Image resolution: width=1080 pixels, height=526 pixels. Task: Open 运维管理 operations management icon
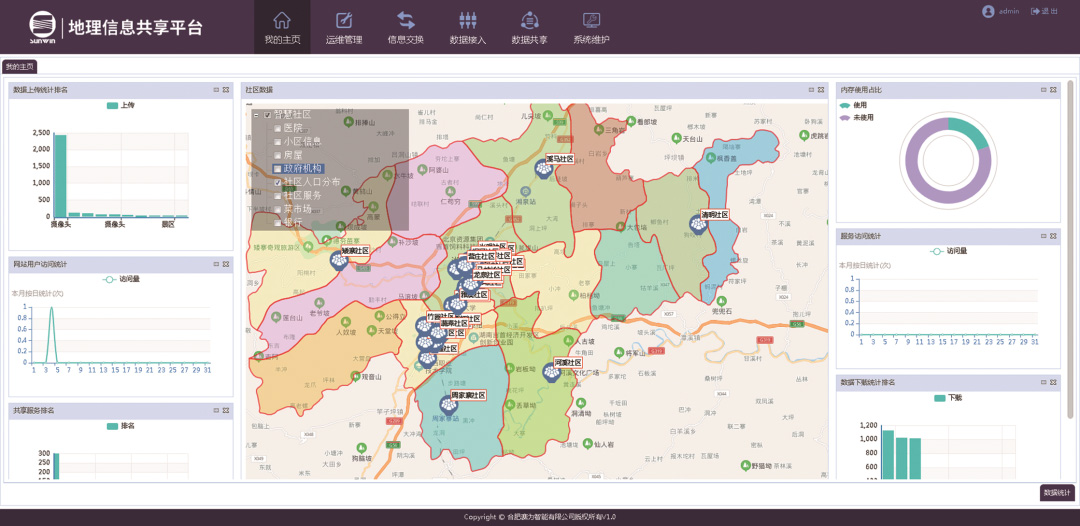[x=344, y=21]
